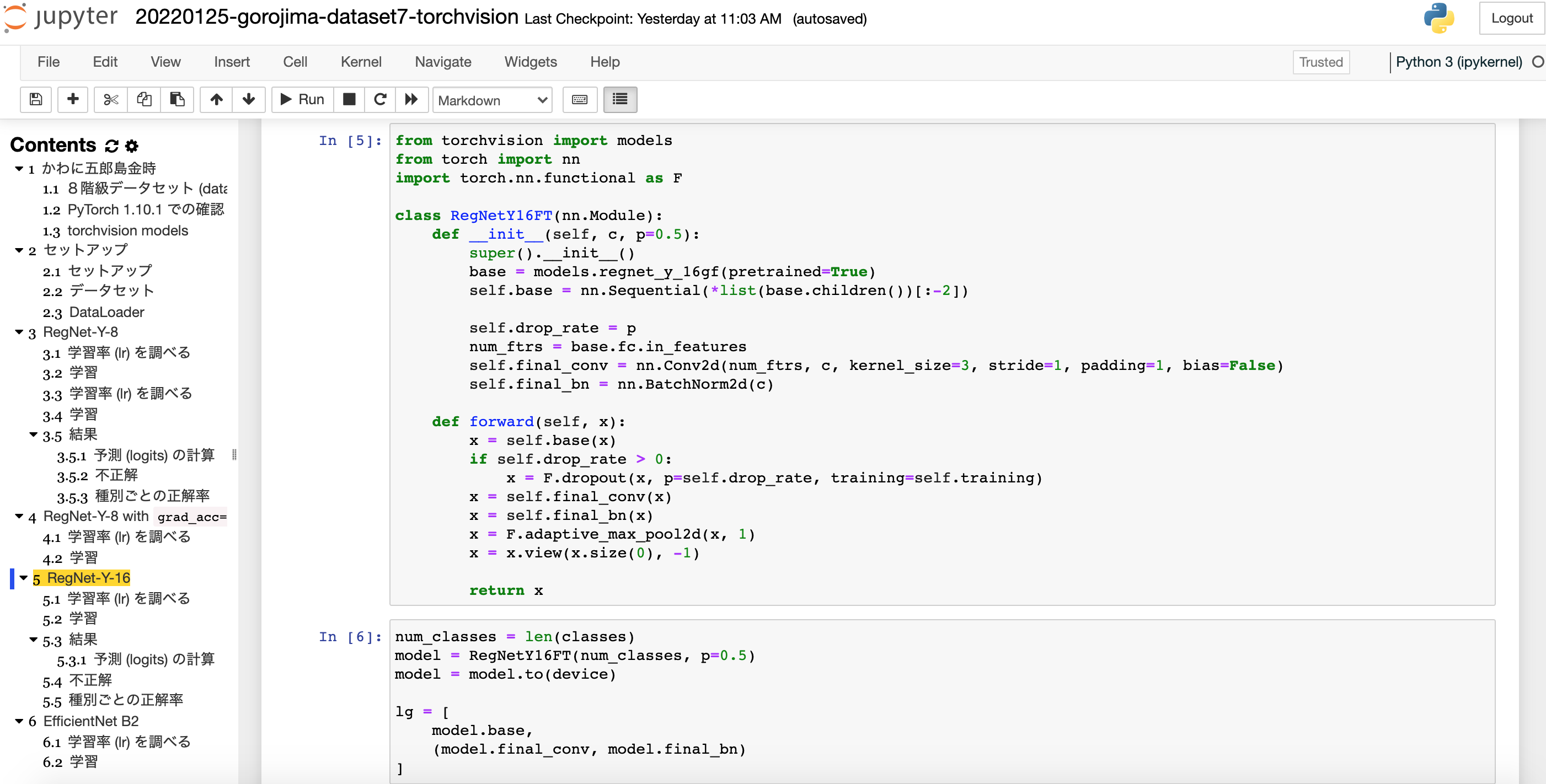This screenshot has height=784, width=1546.
Task: Restart the kernel with the circular arrow
Action: pyautogui.click(x=380, y=100)
